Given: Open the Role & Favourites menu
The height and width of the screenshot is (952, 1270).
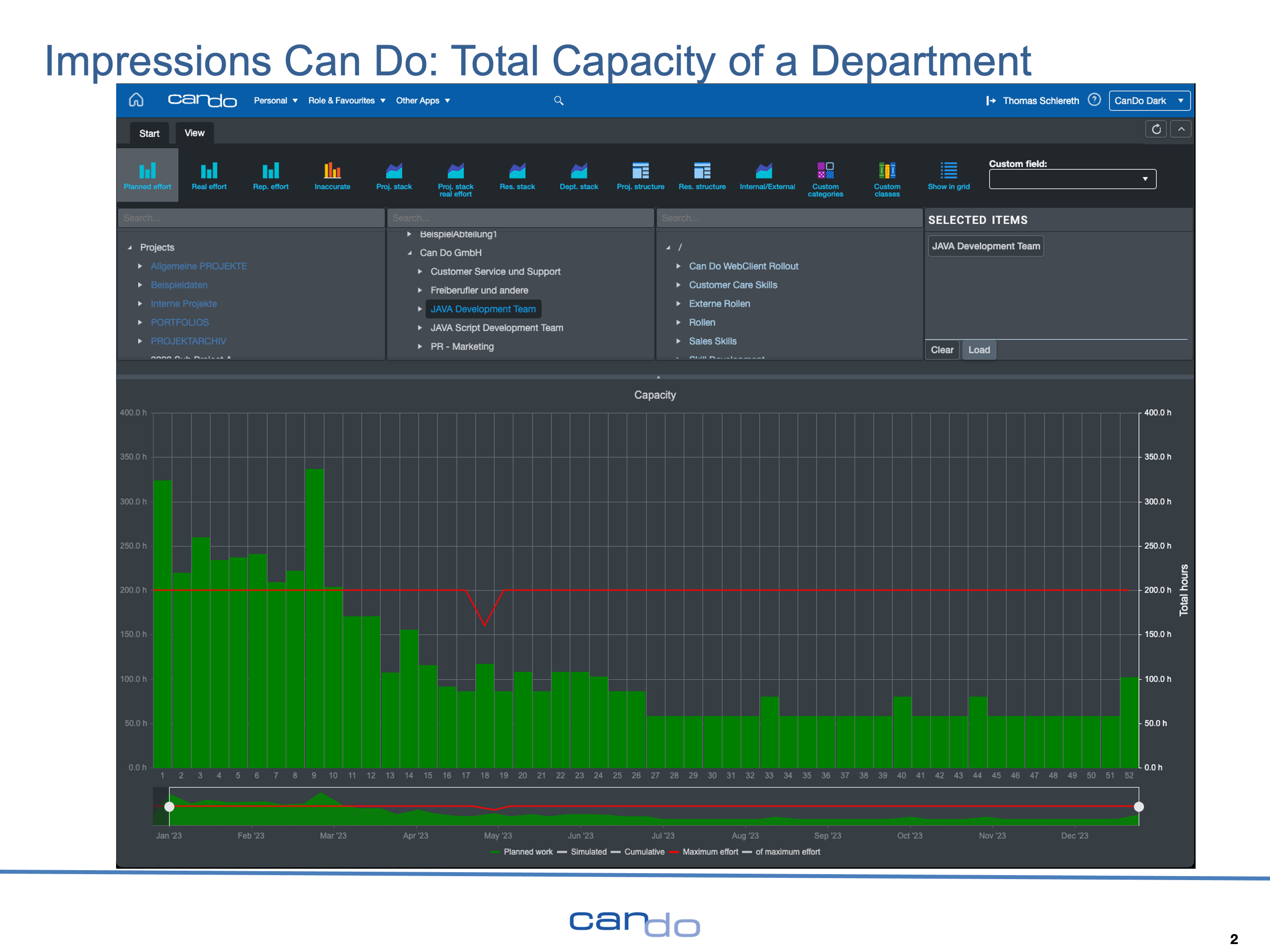Looking at the screenshot, I should (x=347, y=101).
